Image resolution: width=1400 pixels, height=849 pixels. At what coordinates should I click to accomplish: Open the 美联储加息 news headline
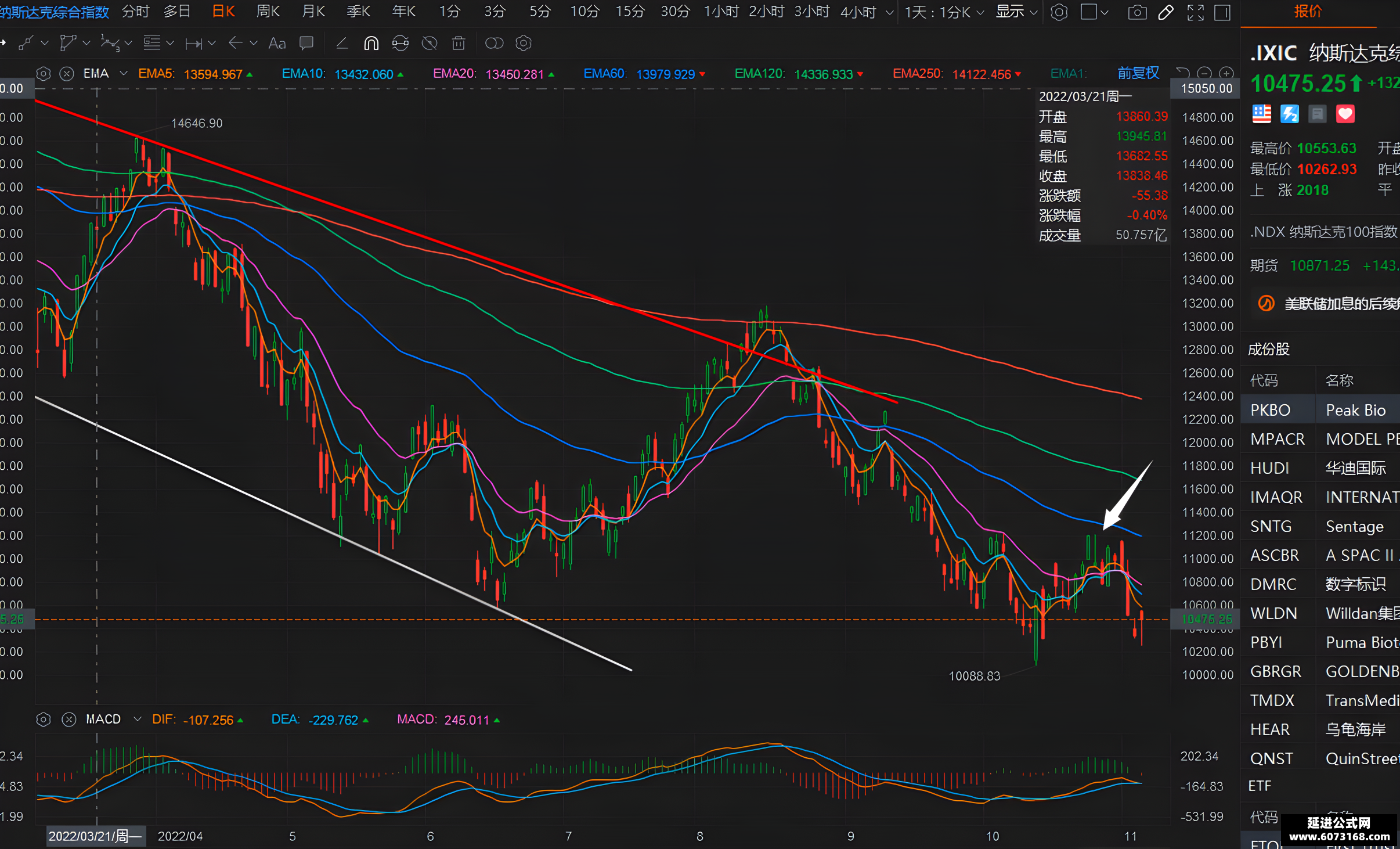pos(1341,304)
